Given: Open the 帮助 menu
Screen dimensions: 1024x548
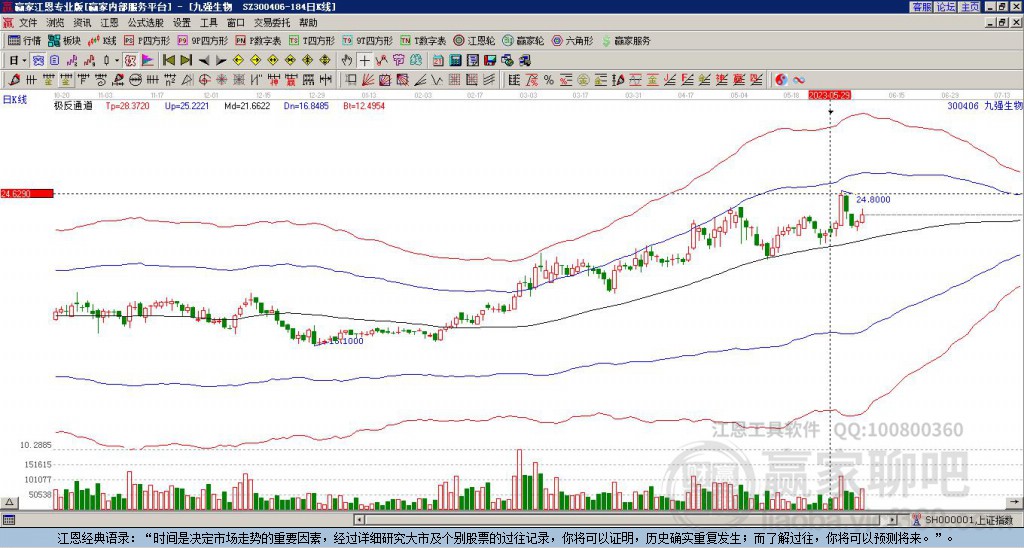Looking at the screenshot, I should 308,23.
